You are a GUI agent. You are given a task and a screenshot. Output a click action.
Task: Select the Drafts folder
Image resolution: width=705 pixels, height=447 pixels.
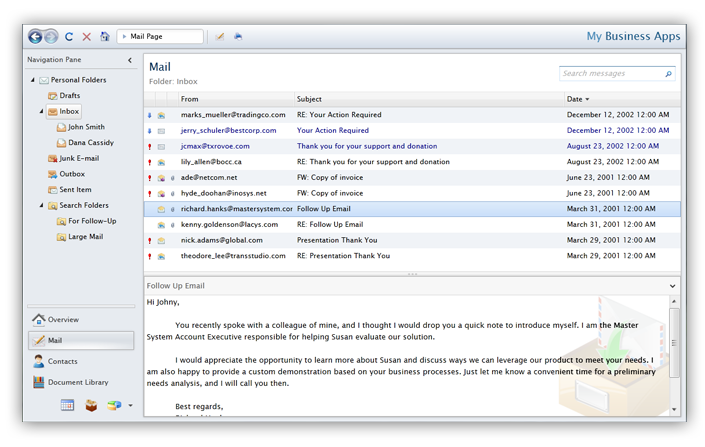coord(64,96)
